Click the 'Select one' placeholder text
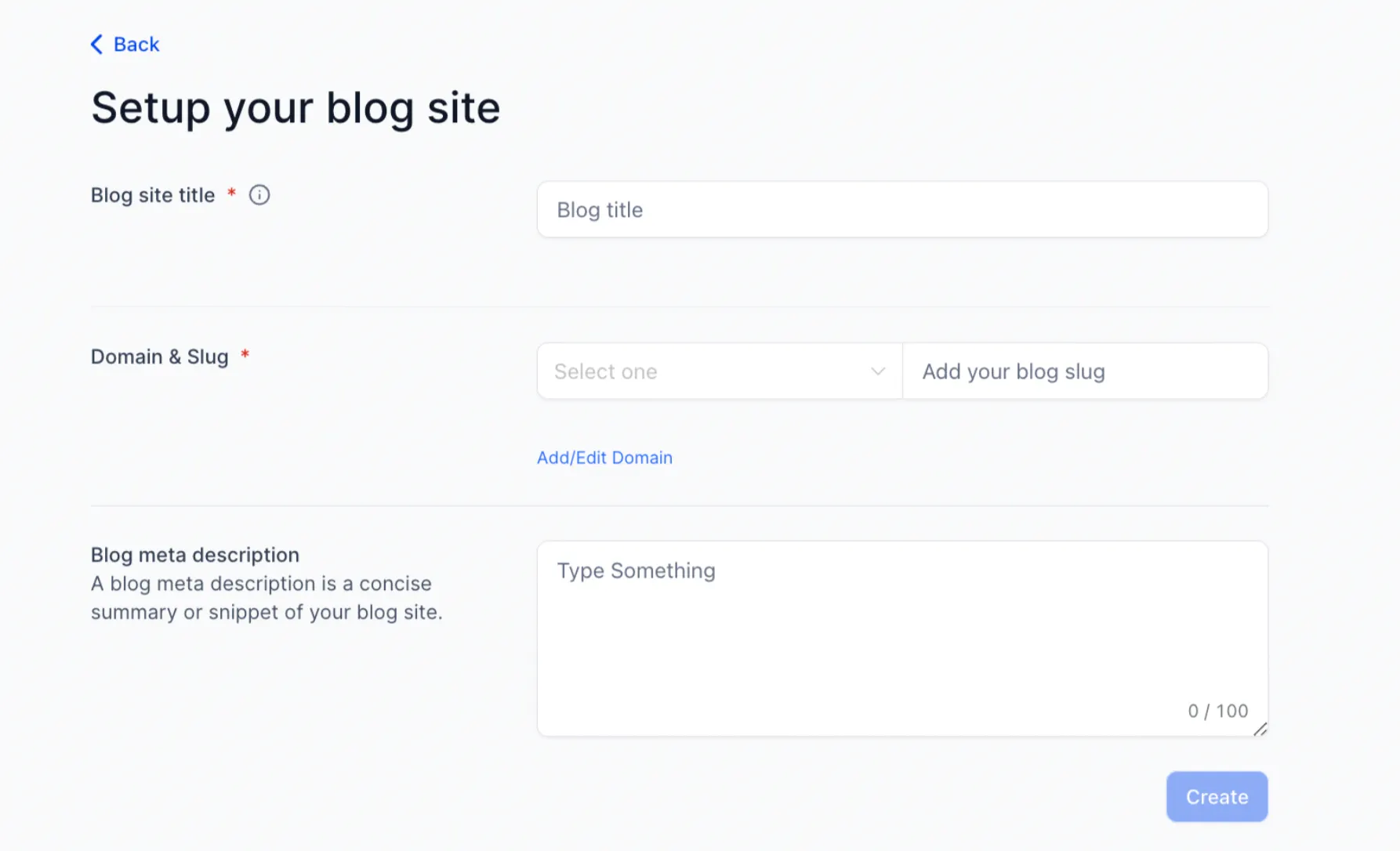The height and width of the screenshot is (851, 1400). (606, 371)
